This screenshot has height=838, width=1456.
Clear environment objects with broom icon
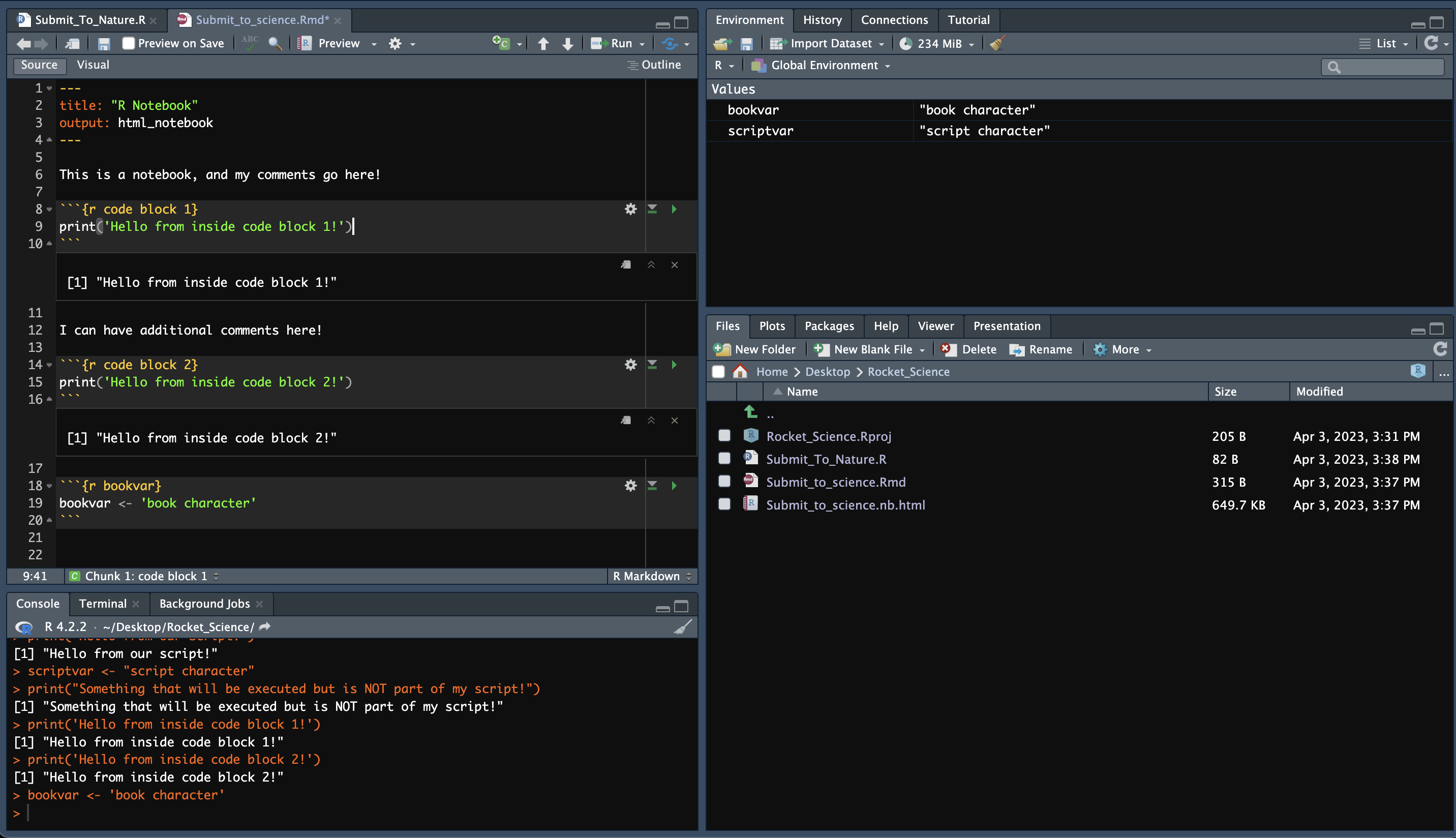click(997, 43)
